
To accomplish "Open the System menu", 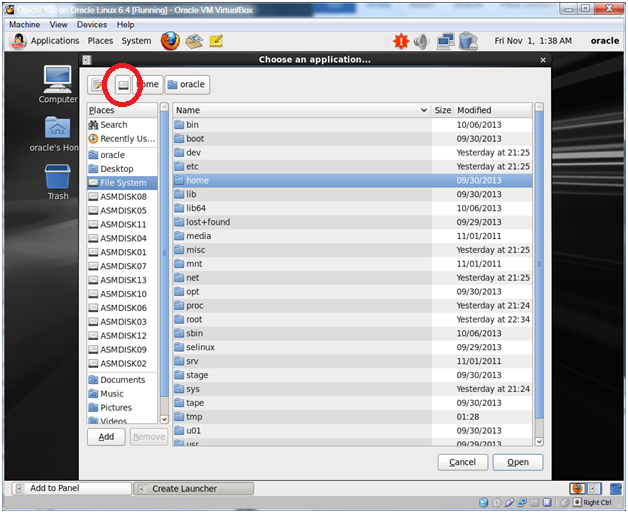I will point(136,41).
